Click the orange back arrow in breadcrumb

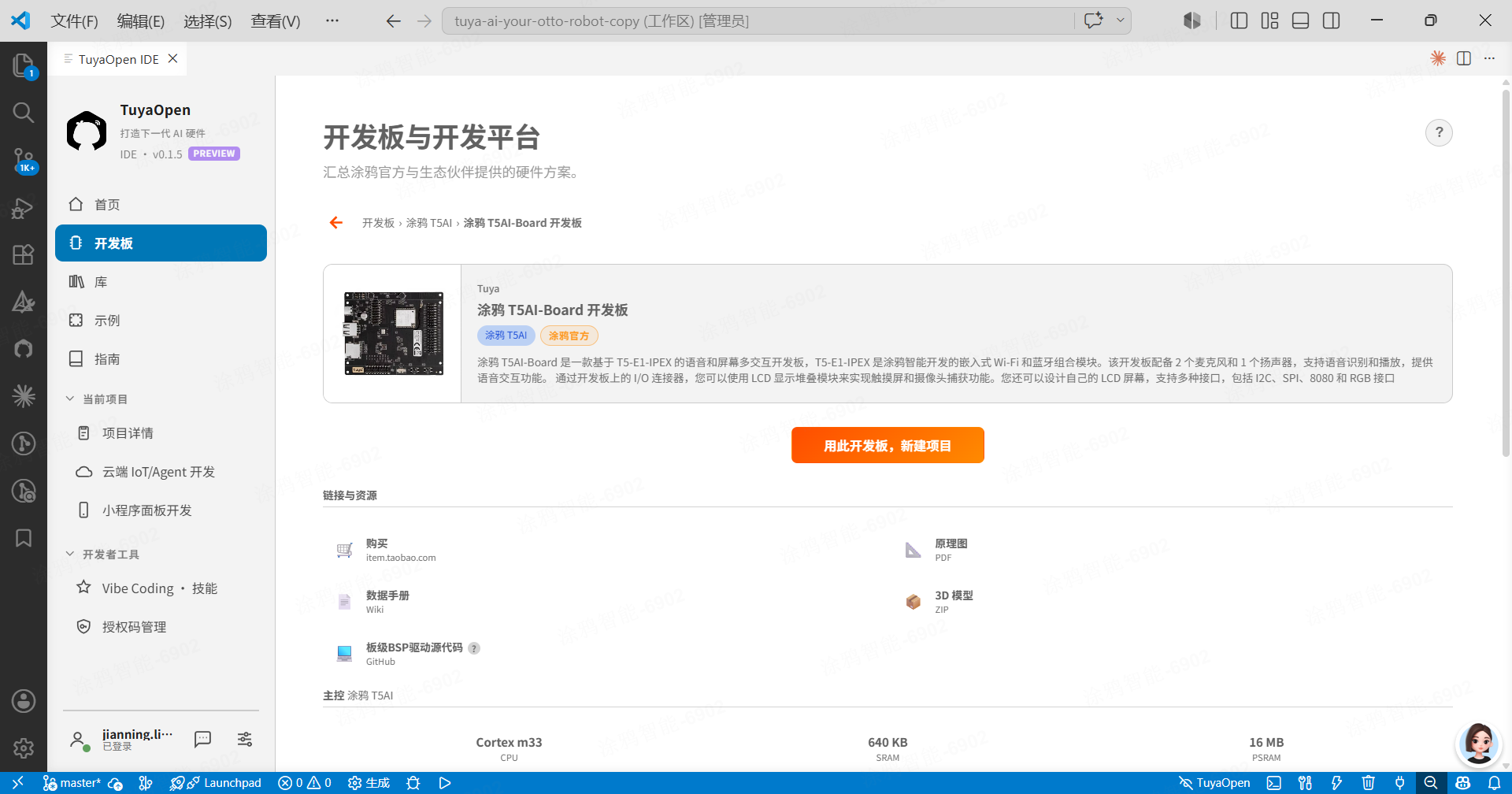[x=336, y=223]
